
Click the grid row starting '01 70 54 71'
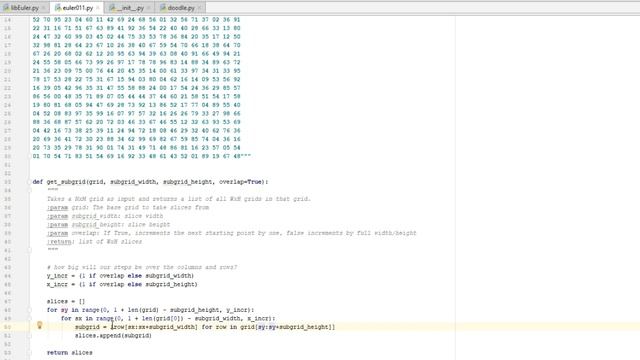point(142,156)
